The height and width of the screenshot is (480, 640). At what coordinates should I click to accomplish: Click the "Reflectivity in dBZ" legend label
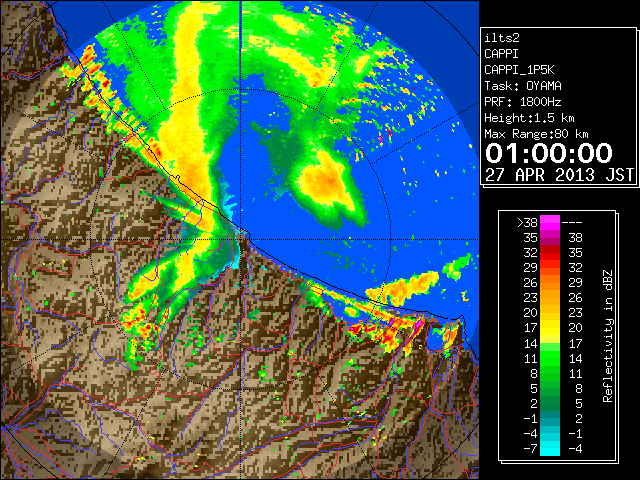click(x=608, y=336)
